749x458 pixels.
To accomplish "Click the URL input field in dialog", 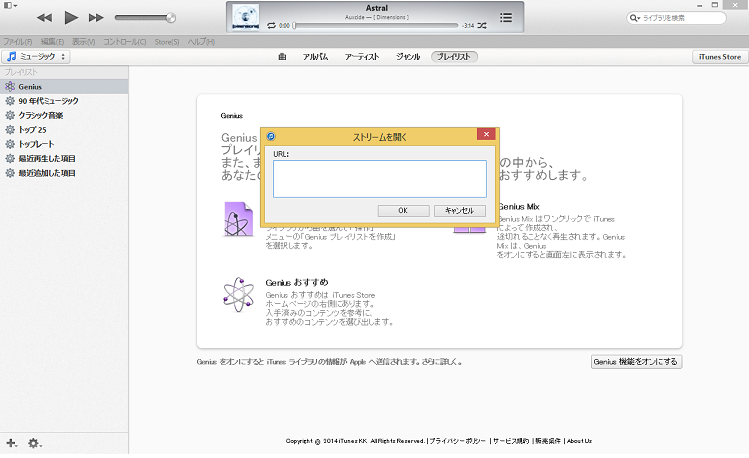I will pyautogui.click(x=380, y=179).
